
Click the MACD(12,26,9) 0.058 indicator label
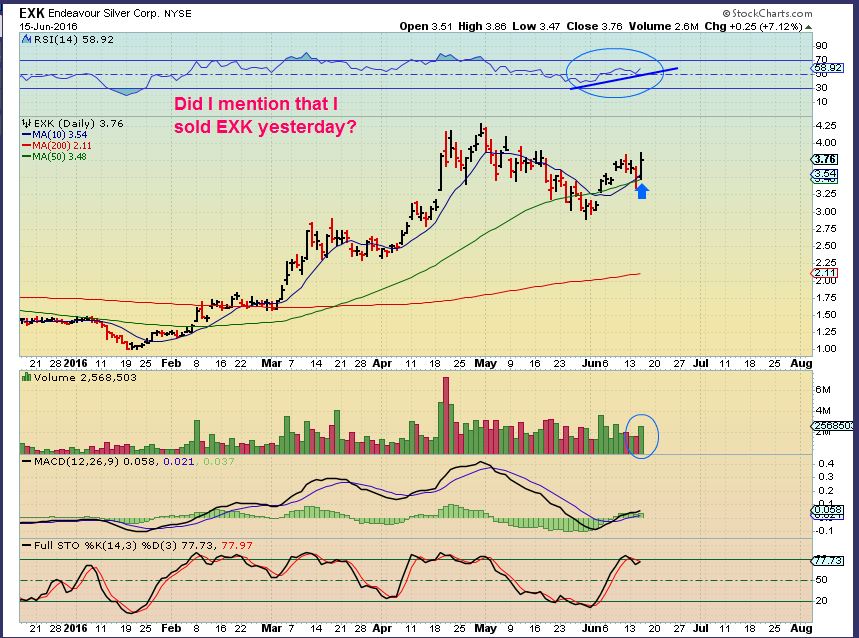pyautogui.click(x=96, y=461)
